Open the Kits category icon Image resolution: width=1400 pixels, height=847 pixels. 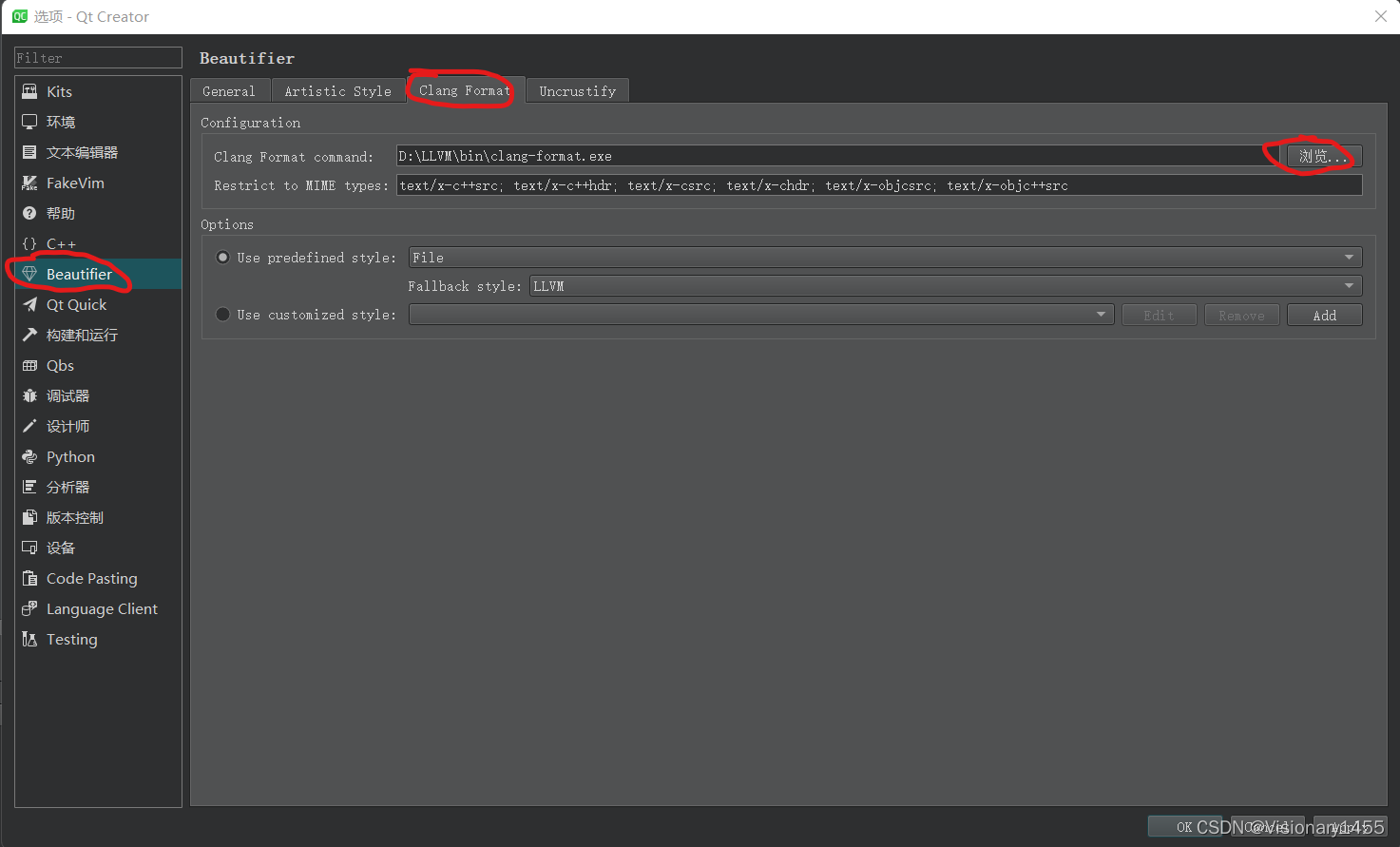(29, 91)
